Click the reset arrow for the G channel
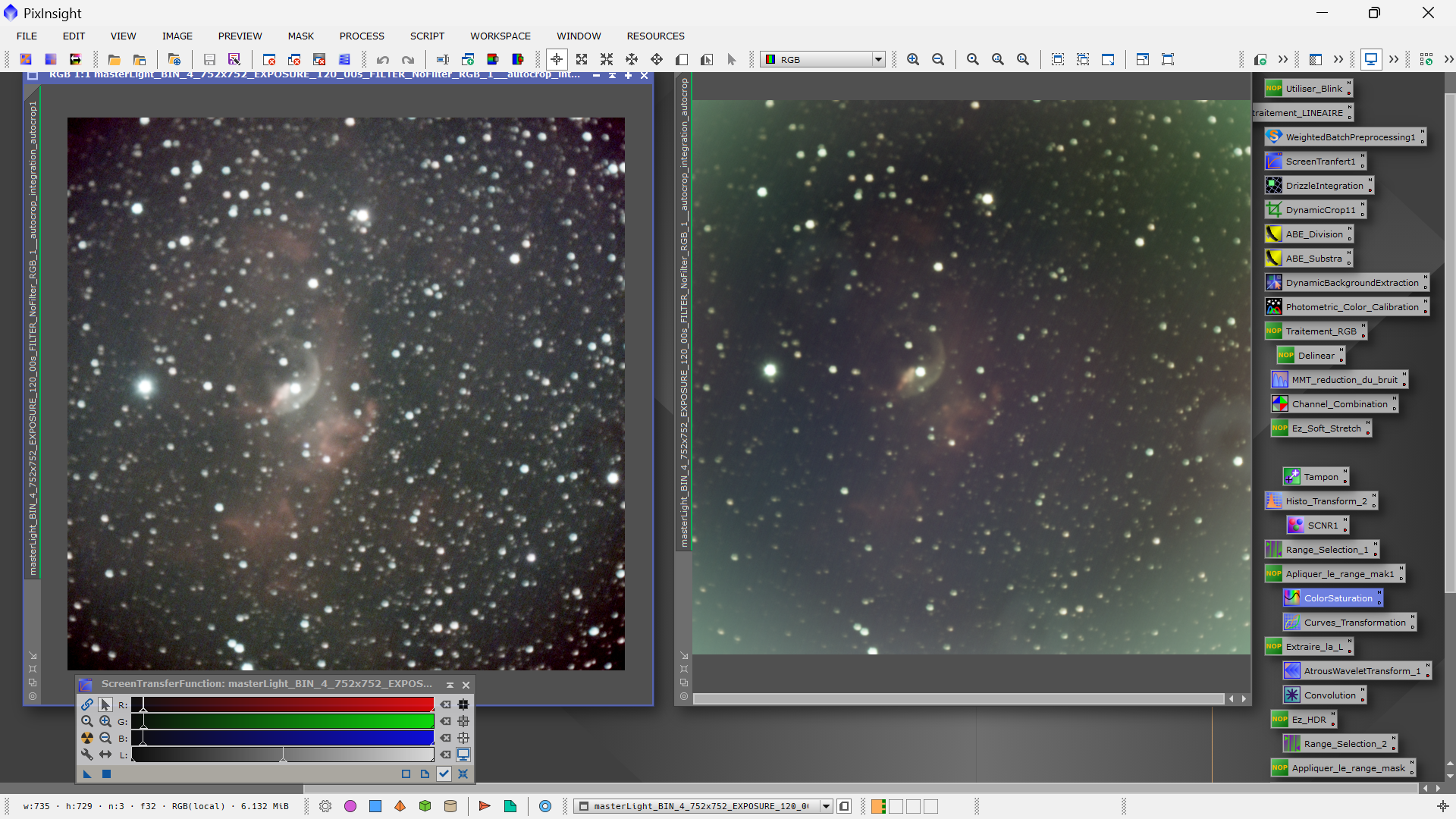Screen dimensions: 1456x819 446,721
